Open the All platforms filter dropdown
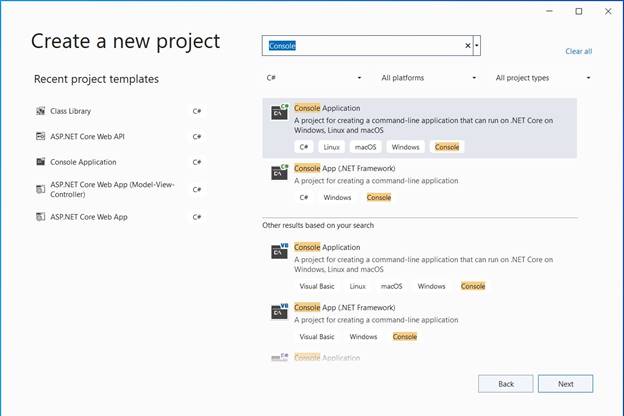 click(x=429, y=78)
